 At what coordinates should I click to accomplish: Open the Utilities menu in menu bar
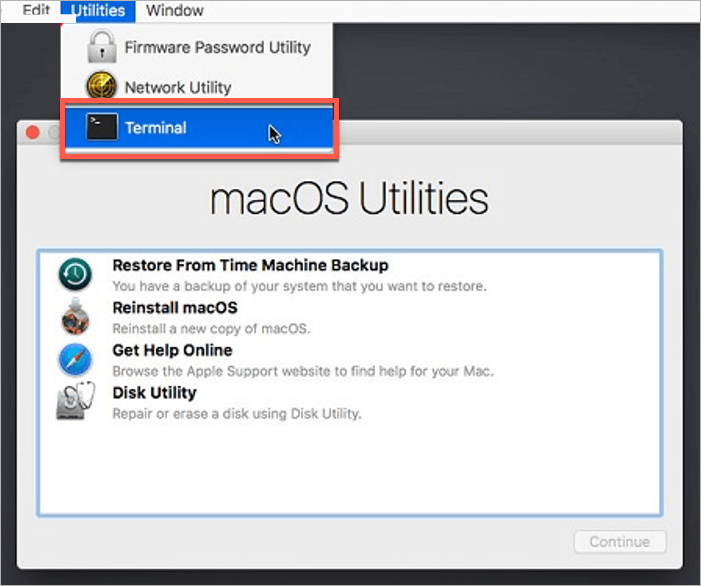[98, 10]
